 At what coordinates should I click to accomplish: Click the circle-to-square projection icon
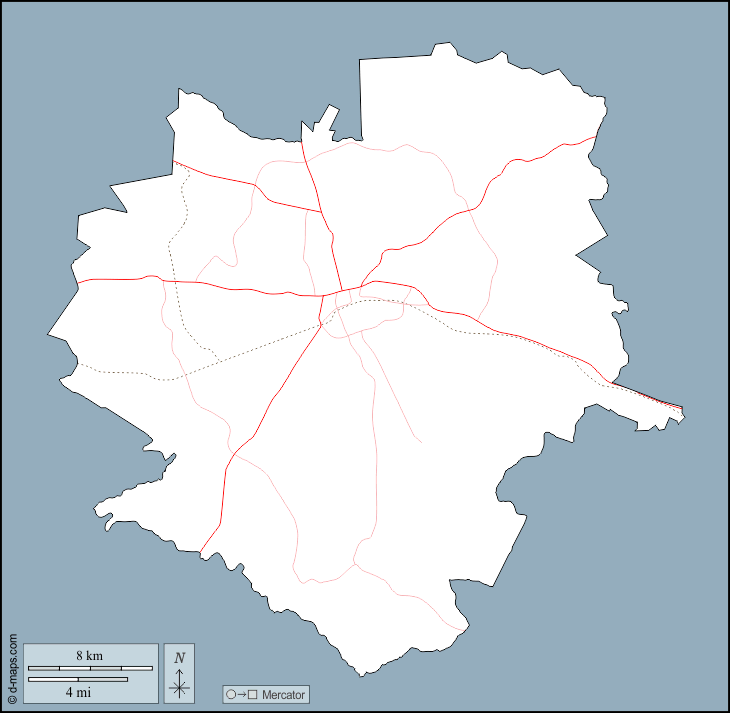pyautogui.click(x=241, y=694)
